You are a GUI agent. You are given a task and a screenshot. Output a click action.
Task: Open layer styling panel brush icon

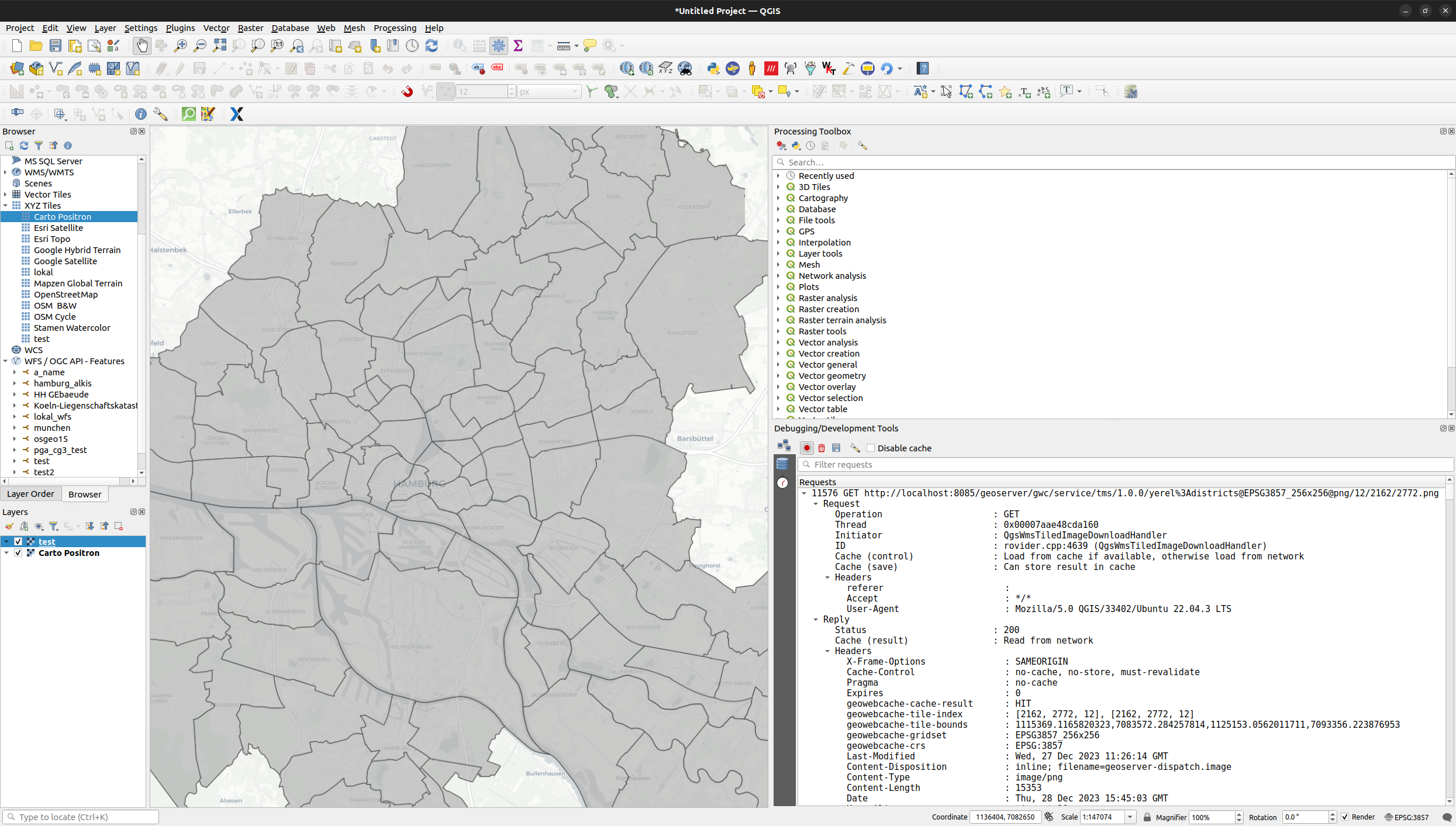point(9,526)
